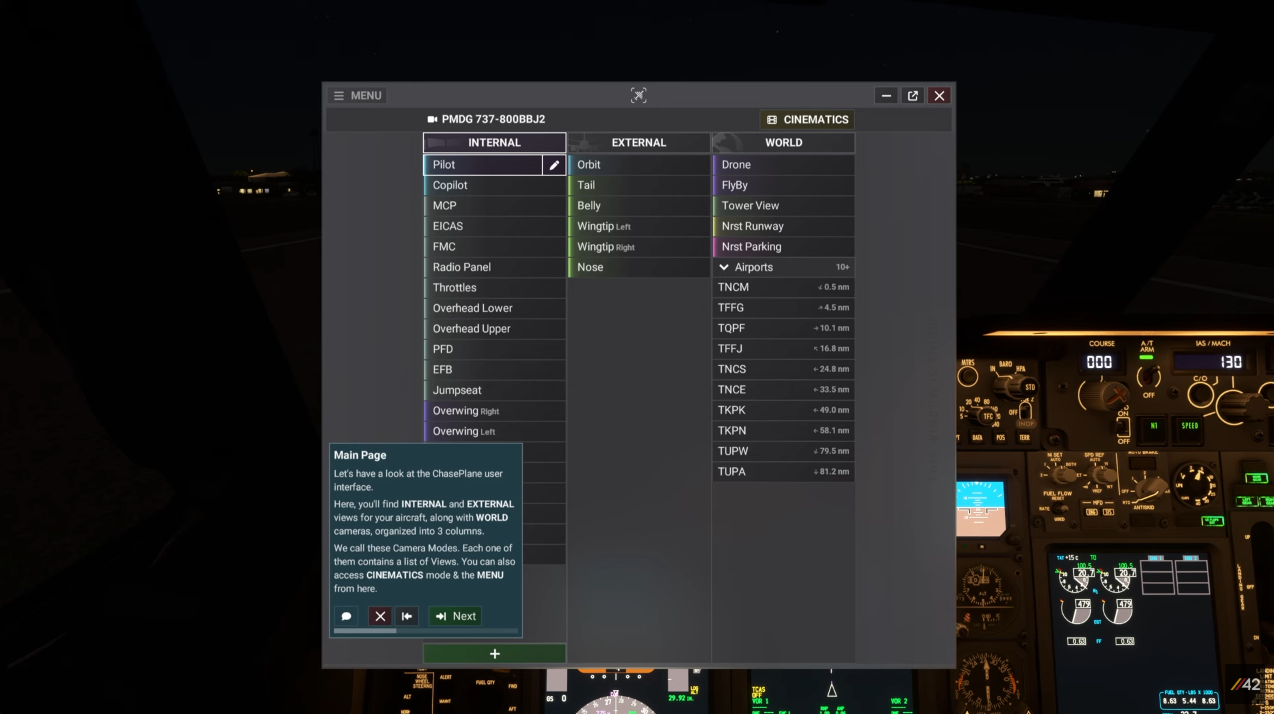Viewport: 1274px width, 714px height.
Task: Select the Pilot internal view
Action: pos(483,165)
